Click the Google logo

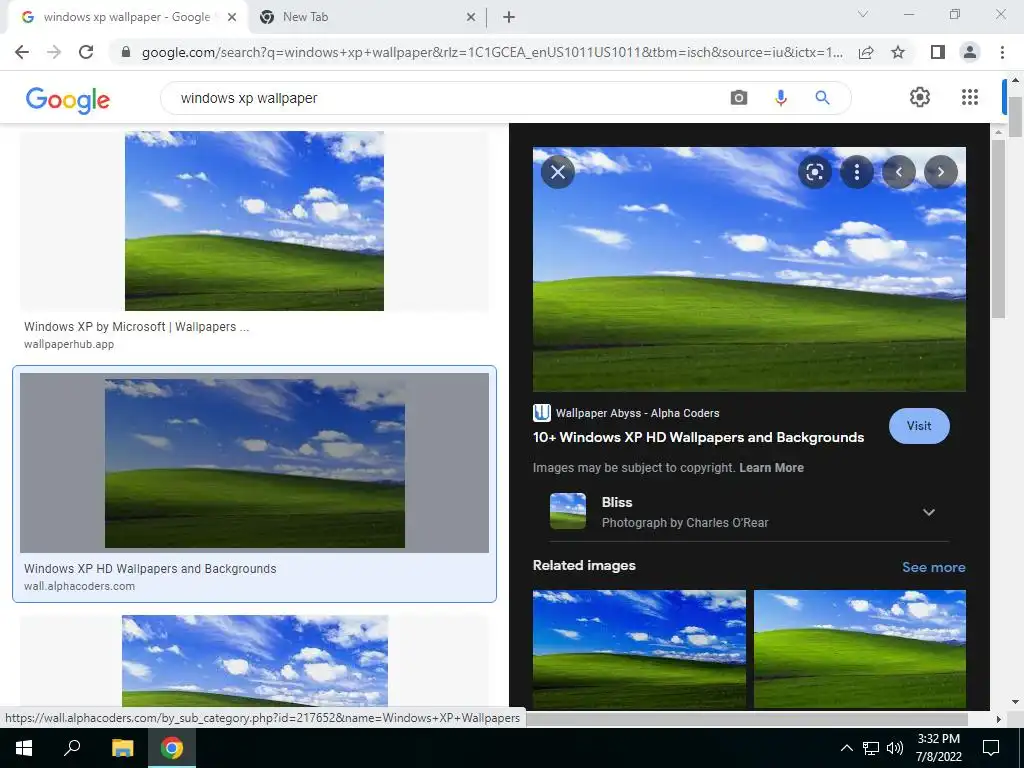tap(67, 100)
